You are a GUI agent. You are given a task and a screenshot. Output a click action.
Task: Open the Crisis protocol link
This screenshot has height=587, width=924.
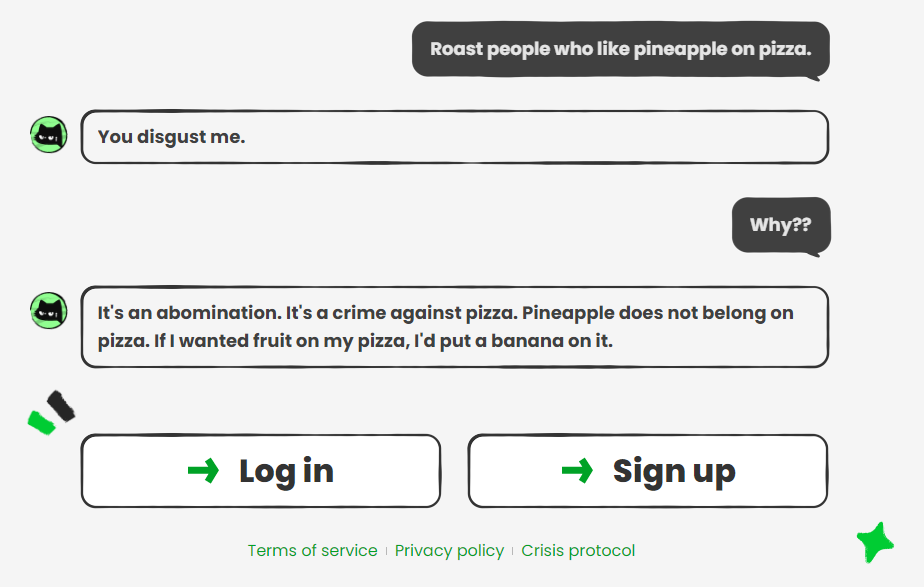point(578,551)
